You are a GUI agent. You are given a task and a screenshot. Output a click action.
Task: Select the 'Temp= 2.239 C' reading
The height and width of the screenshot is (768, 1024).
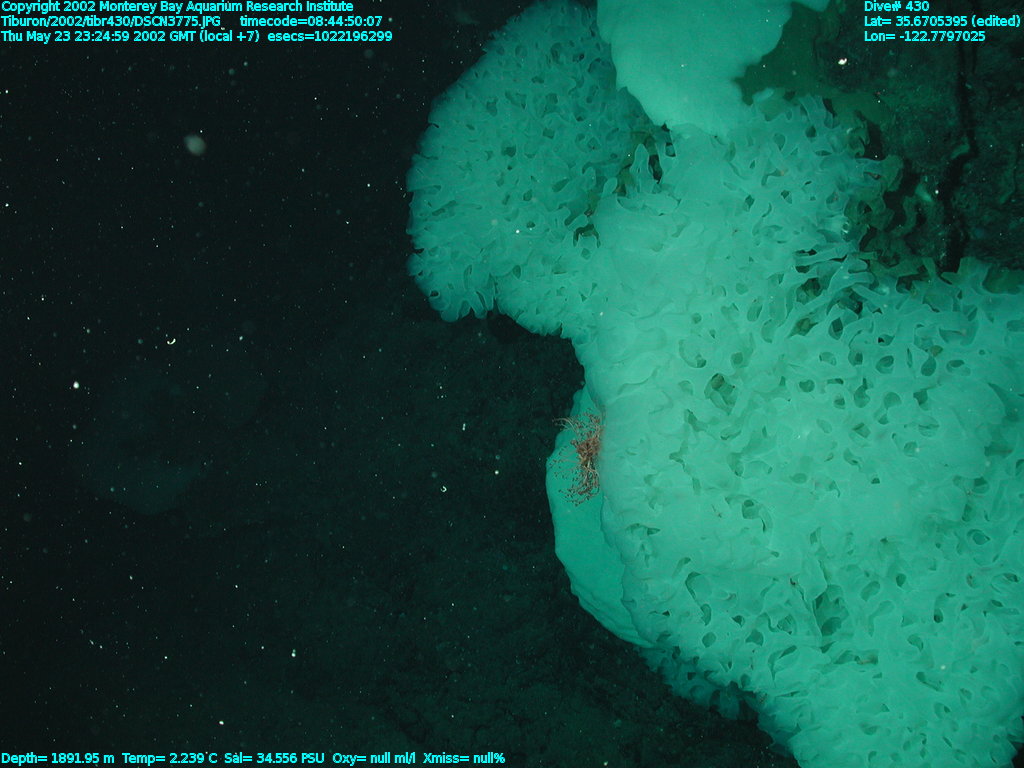pos(170,758)
